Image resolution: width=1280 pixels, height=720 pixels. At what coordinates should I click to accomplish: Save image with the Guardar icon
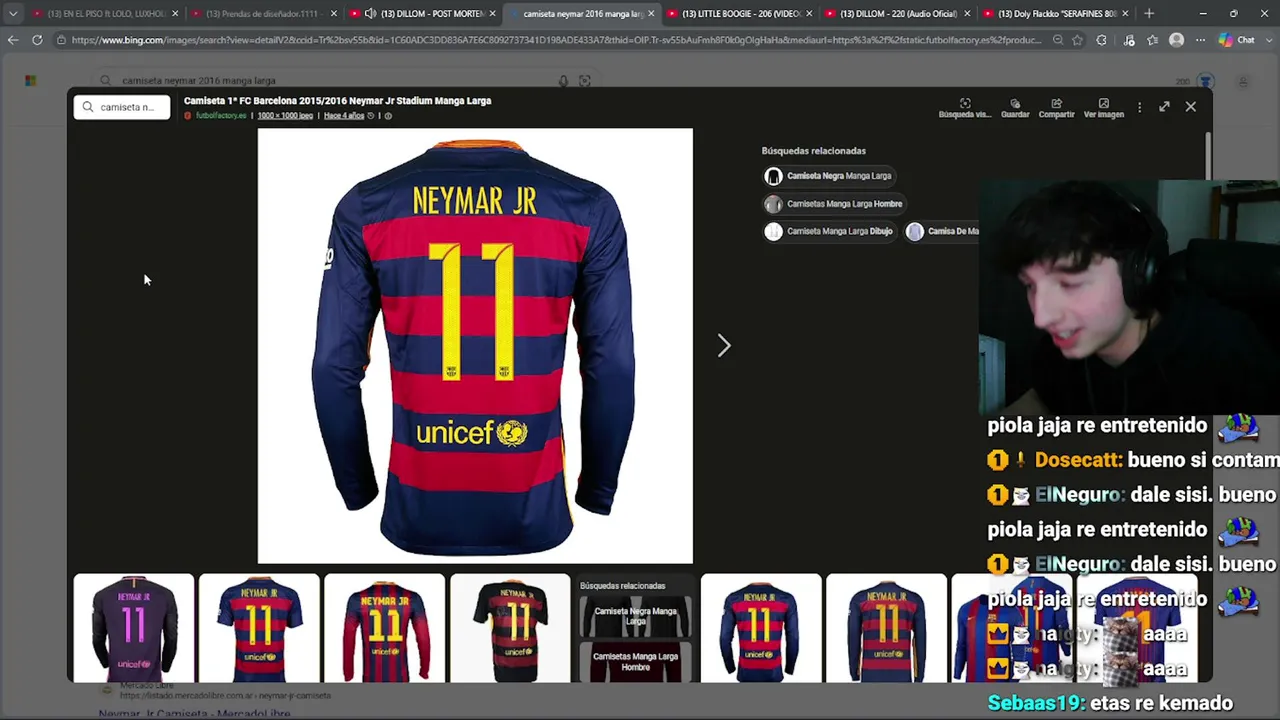pyautogui.click(x=1015, y=108)
